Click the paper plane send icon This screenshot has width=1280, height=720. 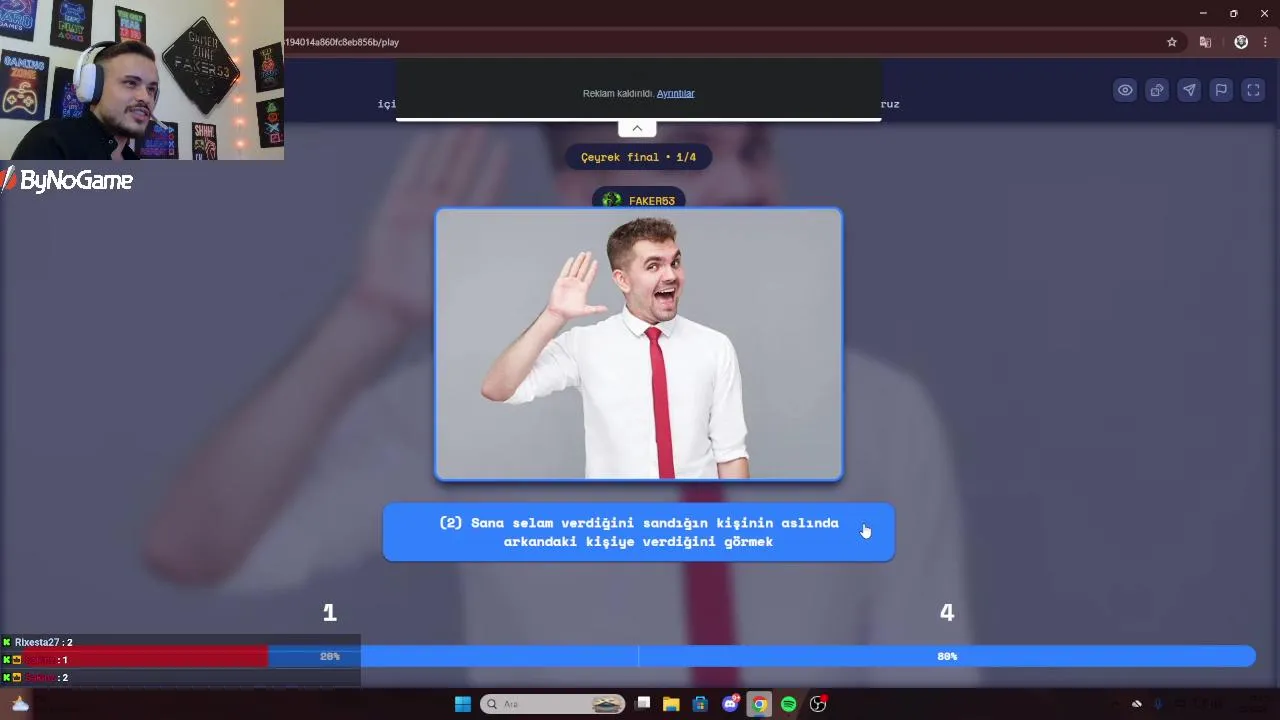[1189, 90]
